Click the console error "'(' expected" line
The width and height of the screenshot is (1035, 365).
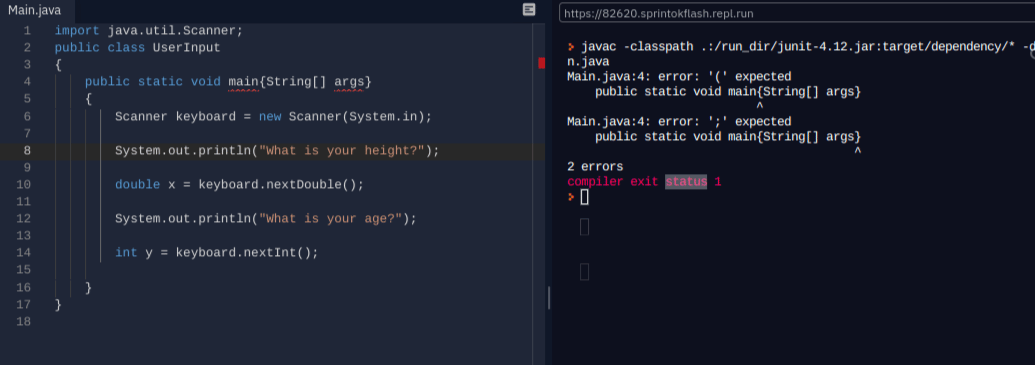(679, 77)
